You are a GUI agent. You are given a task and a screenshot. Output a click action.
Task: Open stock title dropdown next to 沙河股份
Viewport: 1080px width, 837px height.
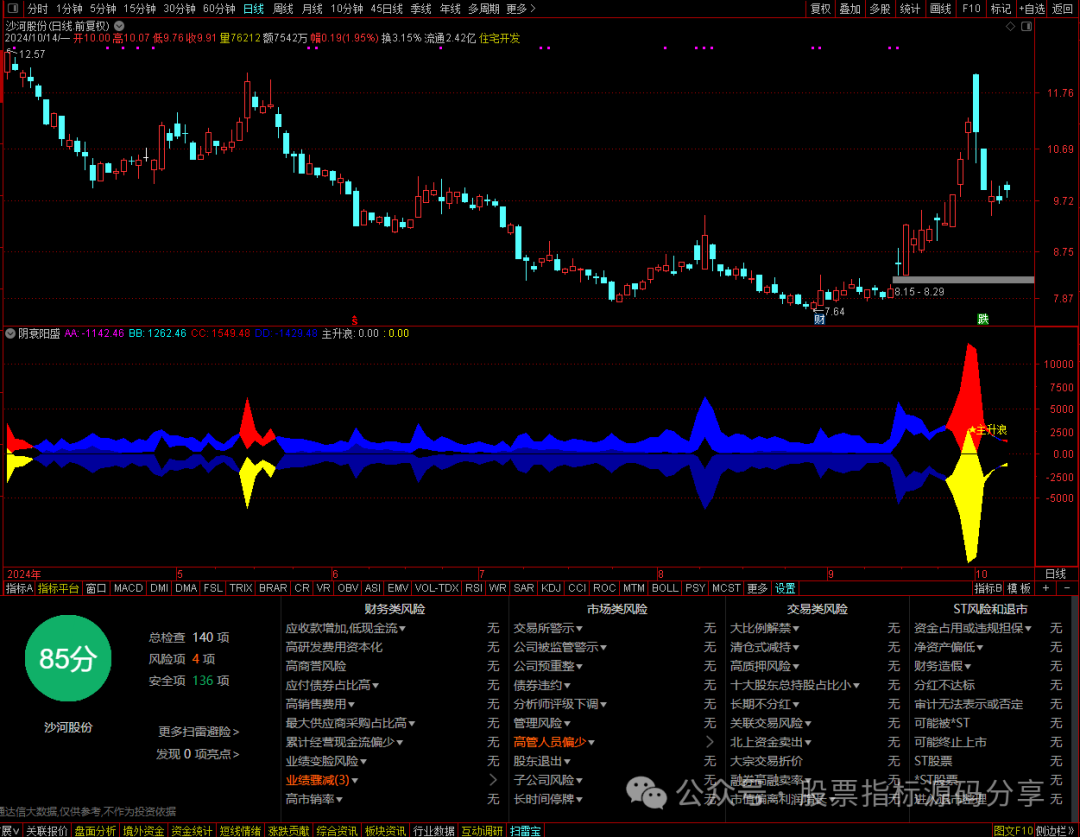(x=119, y=25)
